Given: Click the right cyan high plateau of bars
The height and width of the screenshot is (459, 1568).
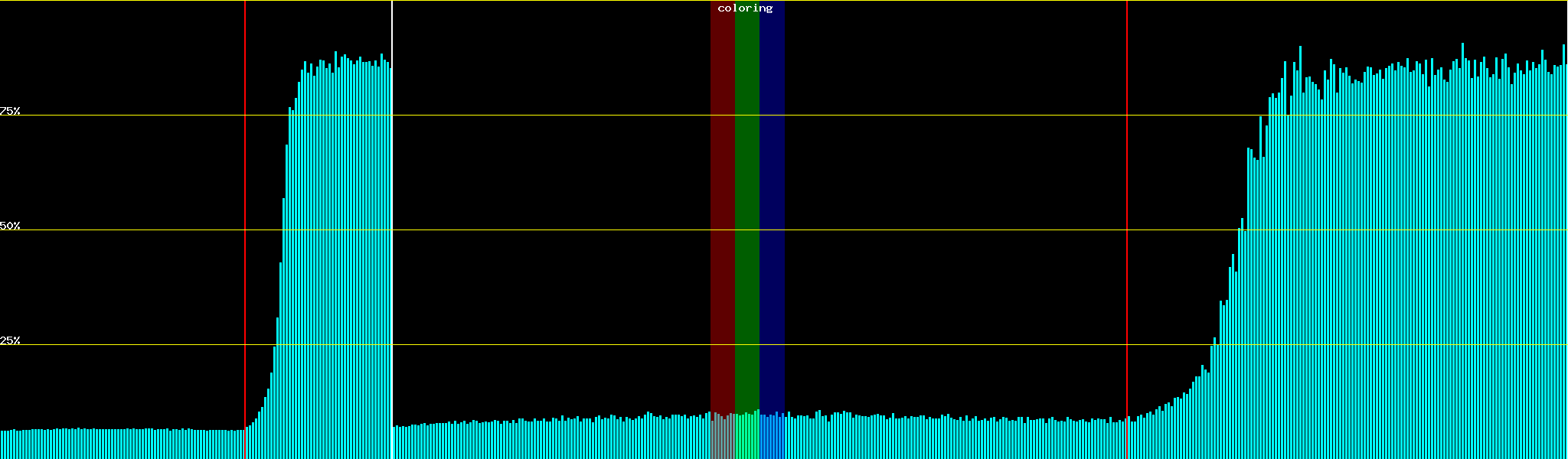Looking at the screenshot, I should click(x=1416, y=268).
